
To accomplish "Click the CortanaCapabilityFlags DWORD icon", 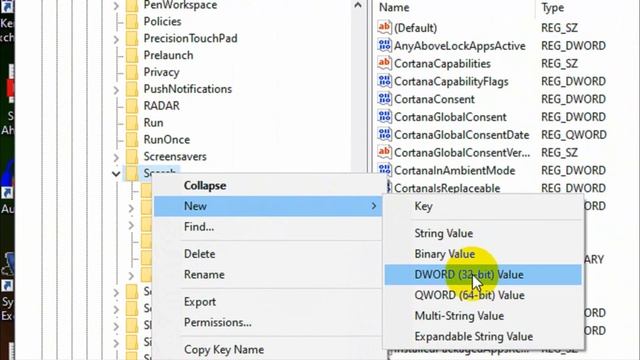I will pos(384,81).
